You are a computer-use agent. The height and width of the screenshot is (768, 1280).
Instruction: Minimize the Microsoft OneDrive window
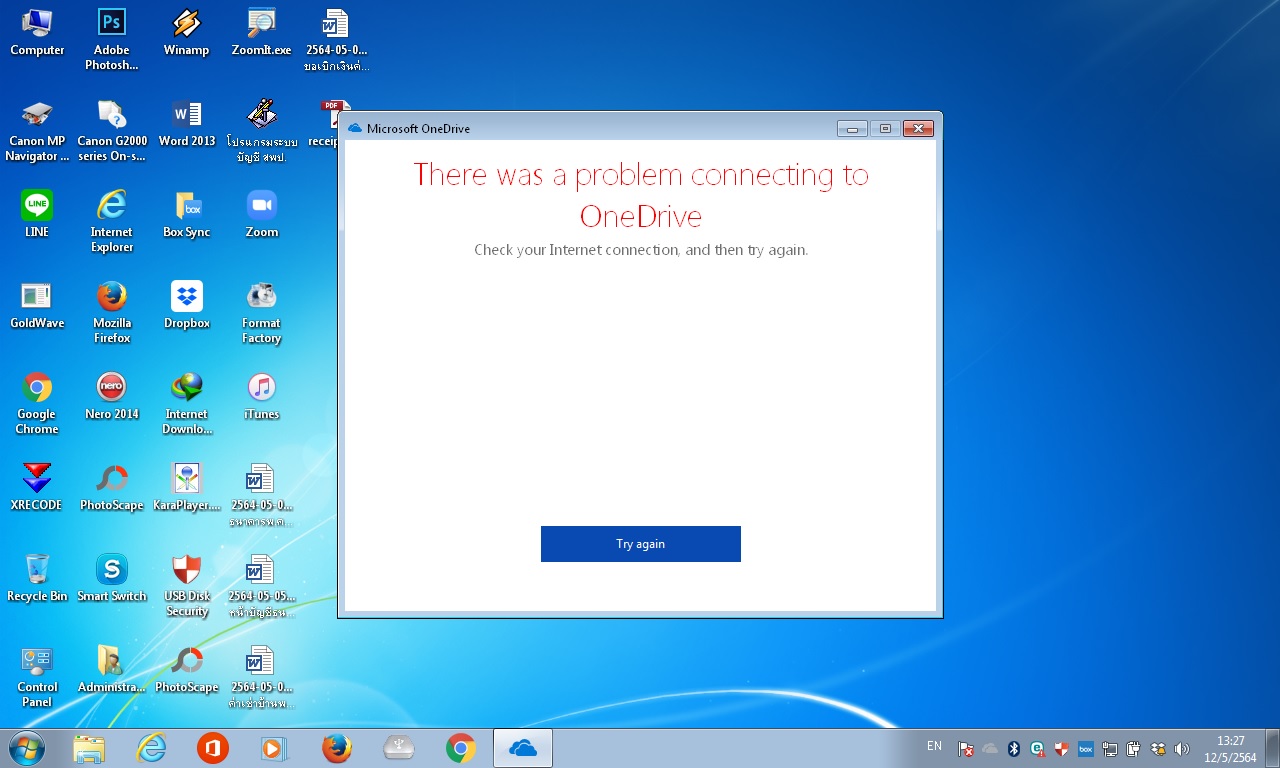tap(852, 128)
